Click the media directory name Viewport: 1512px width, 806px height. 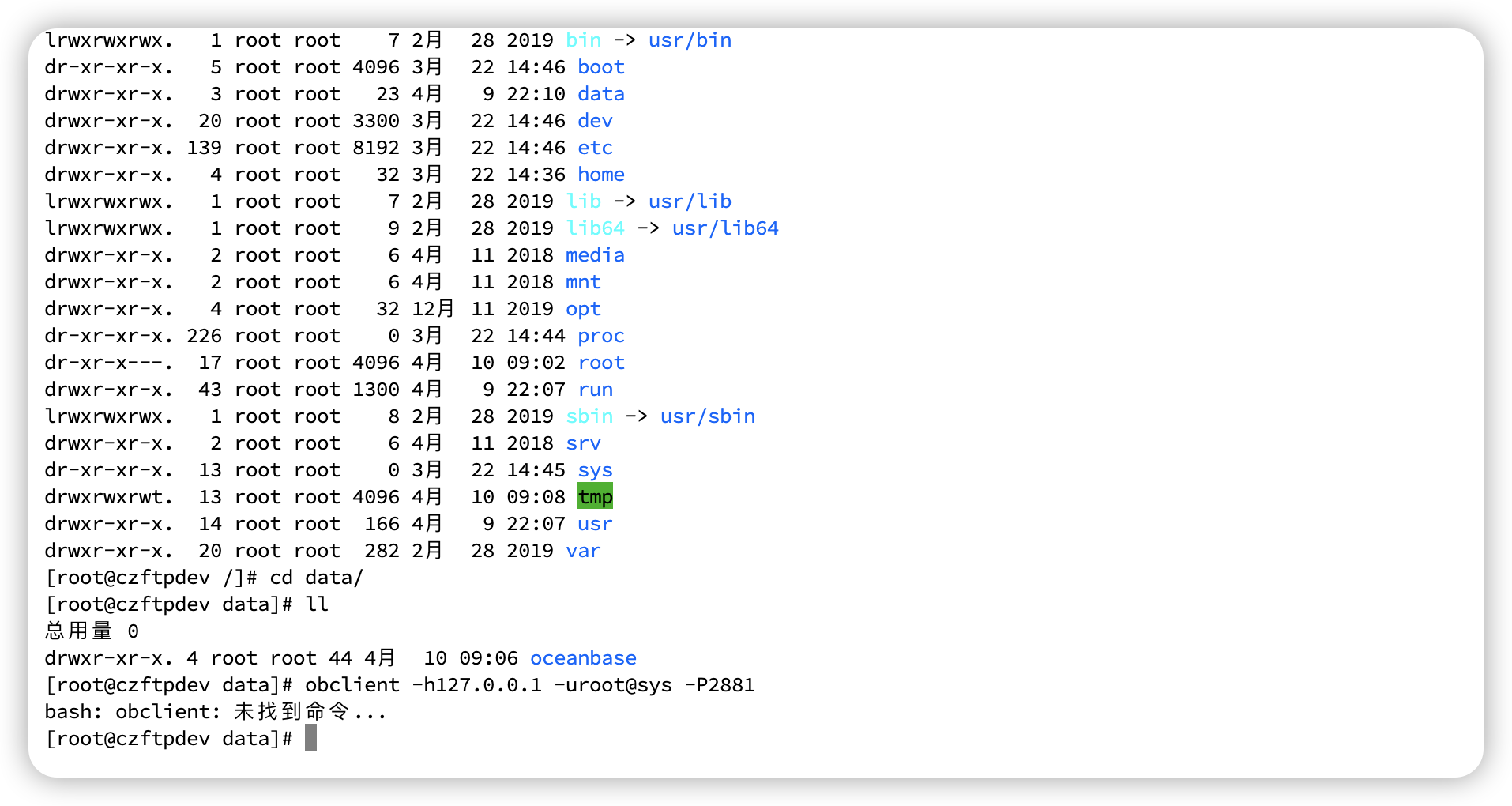(595, 255)
